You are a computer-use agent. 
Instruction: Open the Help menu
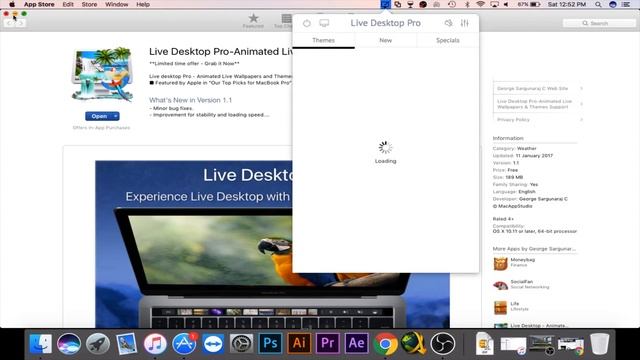point(143,4)
